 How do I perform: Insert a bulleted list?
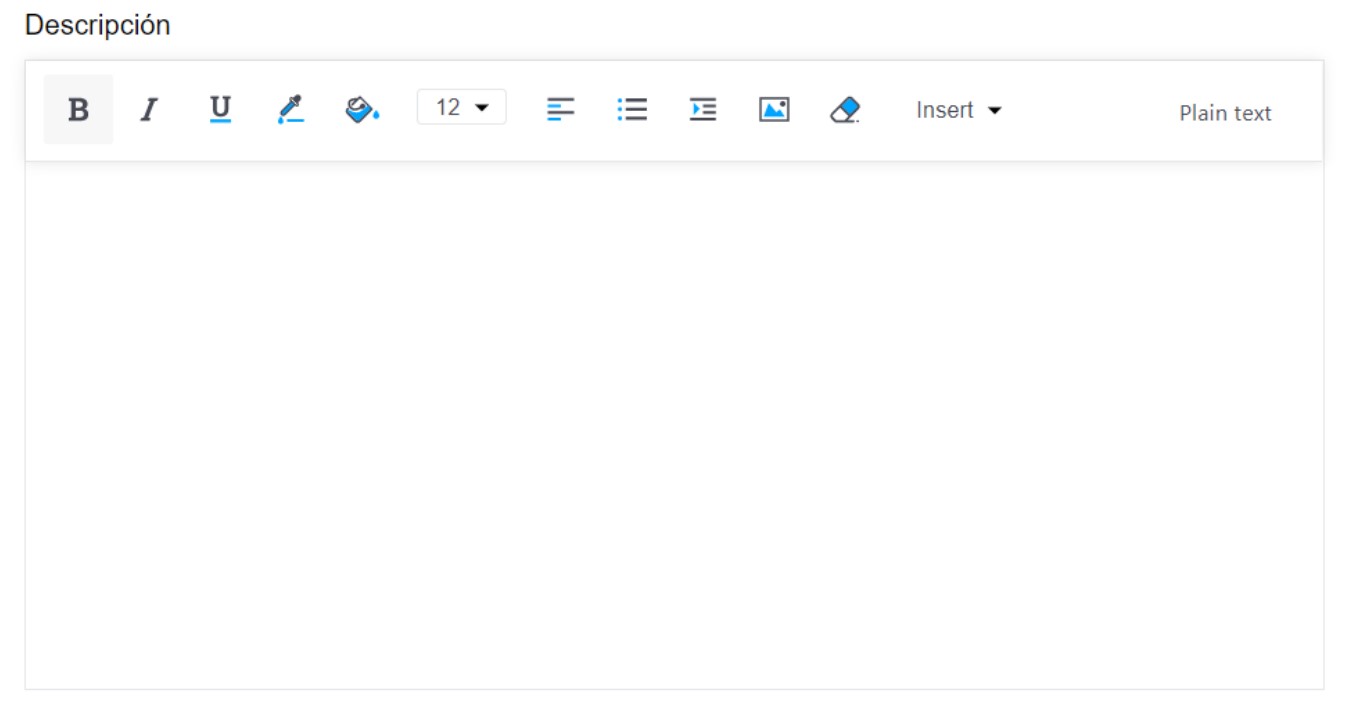[632, 109]
